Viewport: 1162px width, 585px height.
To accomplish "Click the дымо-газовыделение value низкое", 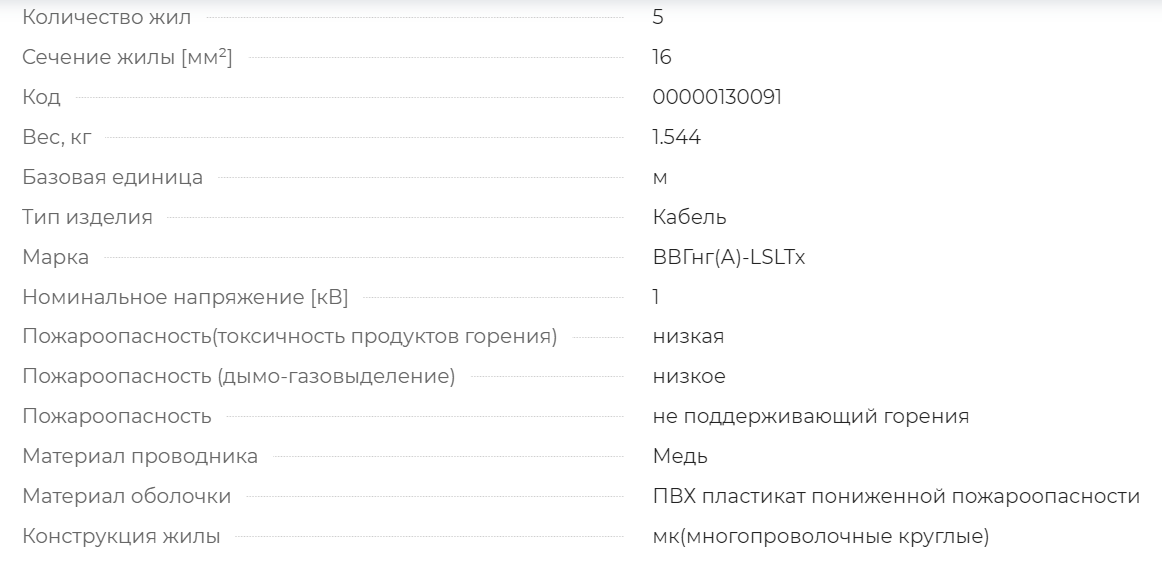I will pyautogui.click(x=689, y=376).
